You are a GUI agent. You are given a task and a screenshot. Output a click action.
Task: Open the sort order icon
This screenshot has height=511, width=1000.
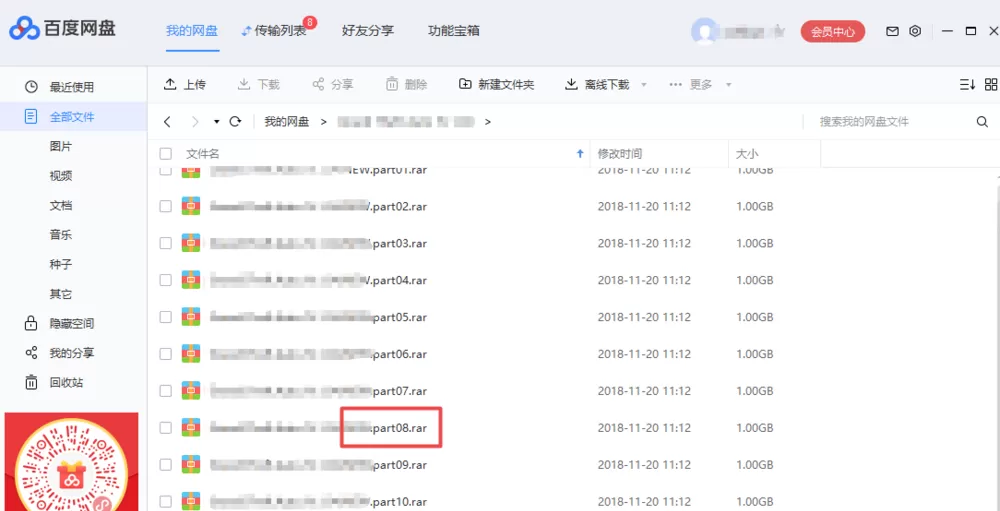tap(967, 84)
